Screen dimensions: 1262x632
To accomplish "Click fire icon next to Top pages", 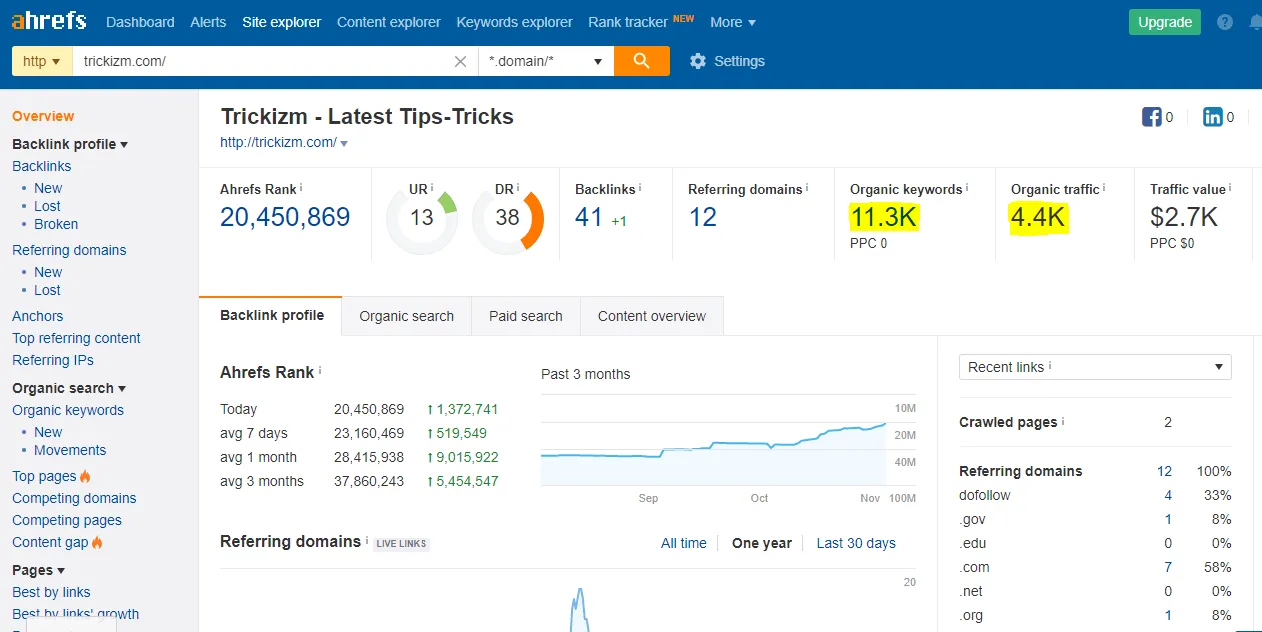I will (85, 476).
